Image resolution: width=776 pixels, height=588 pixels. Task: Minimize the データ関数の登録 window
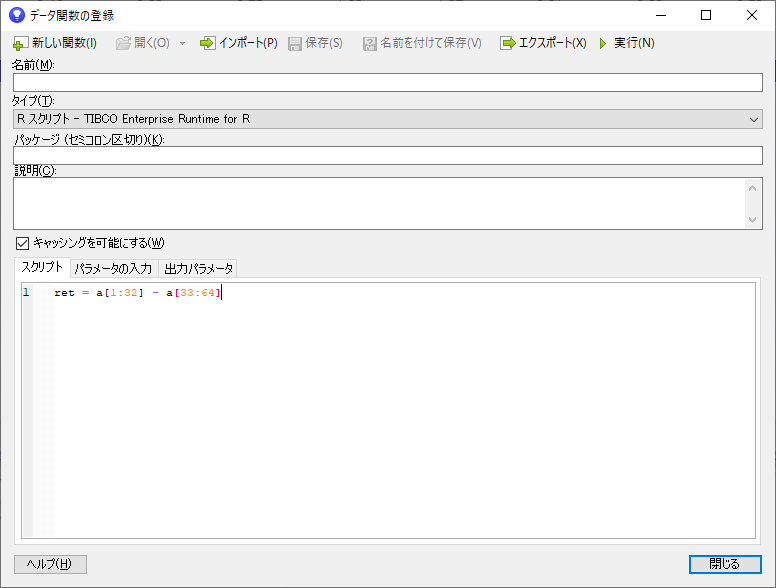click(x=661, y=15)
